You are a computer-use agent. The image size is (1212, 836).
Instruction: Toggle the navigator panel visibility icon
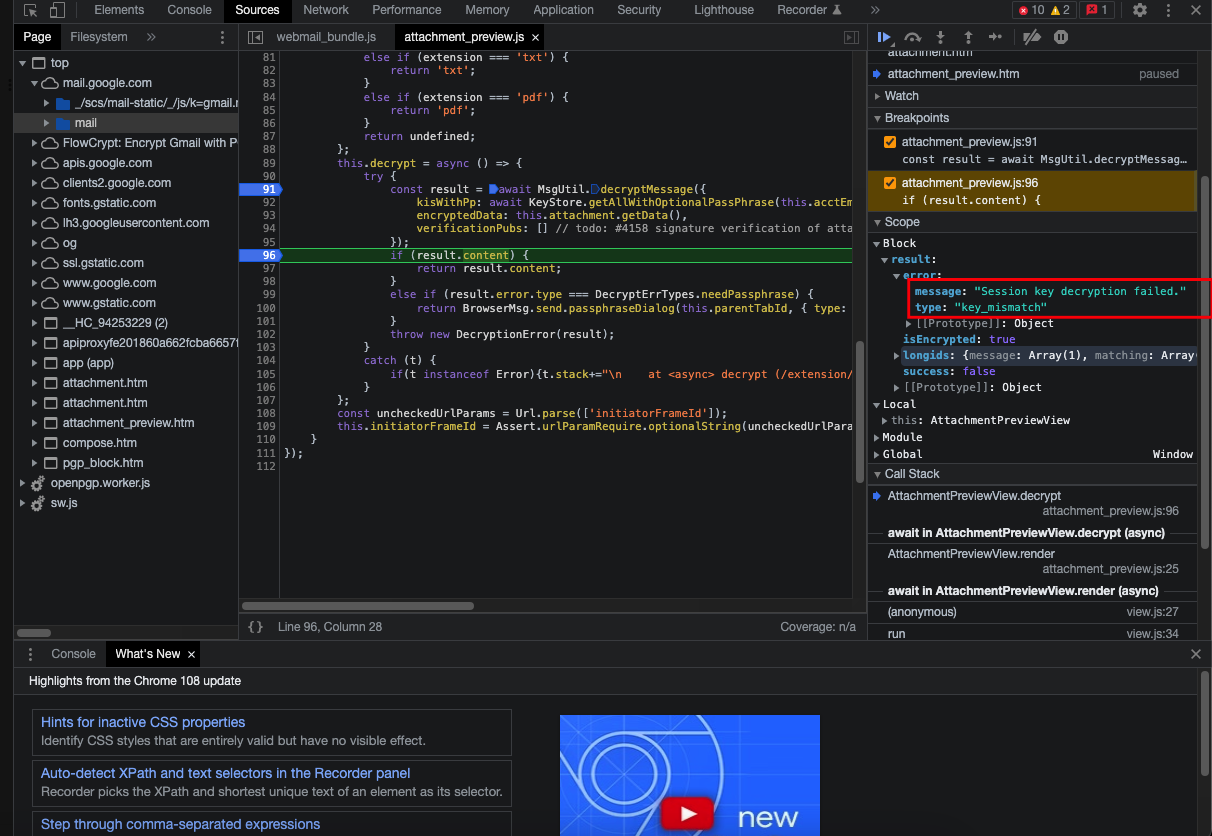coord(256,36)
